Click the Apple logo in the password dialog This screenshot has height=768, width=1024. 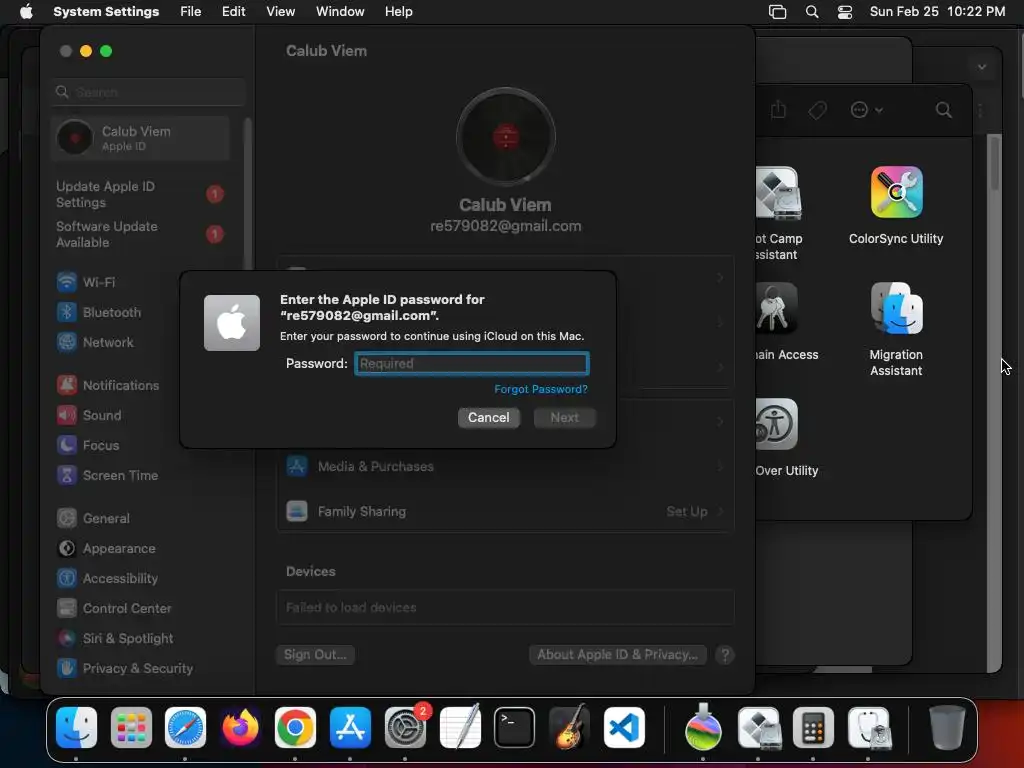232,323
